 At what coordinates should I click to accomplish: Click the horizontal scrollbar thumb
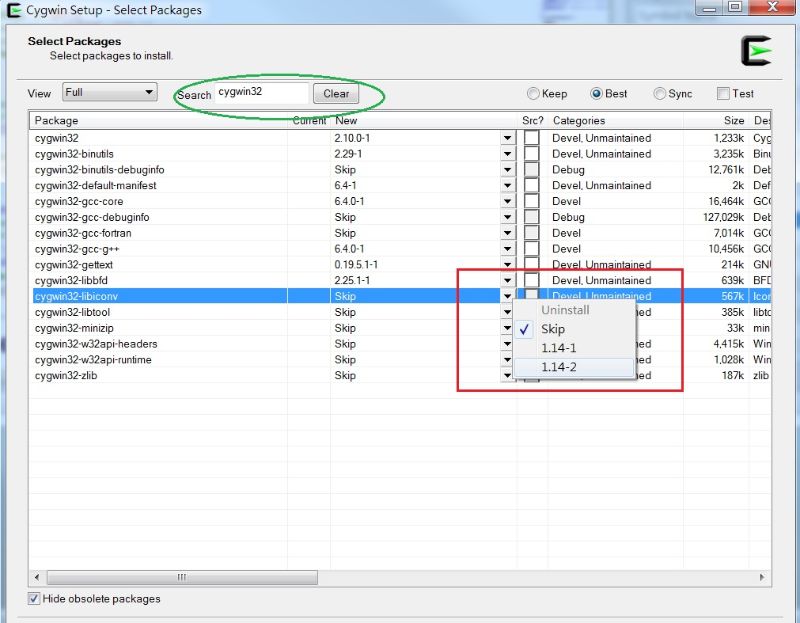[x=182, y=577]
